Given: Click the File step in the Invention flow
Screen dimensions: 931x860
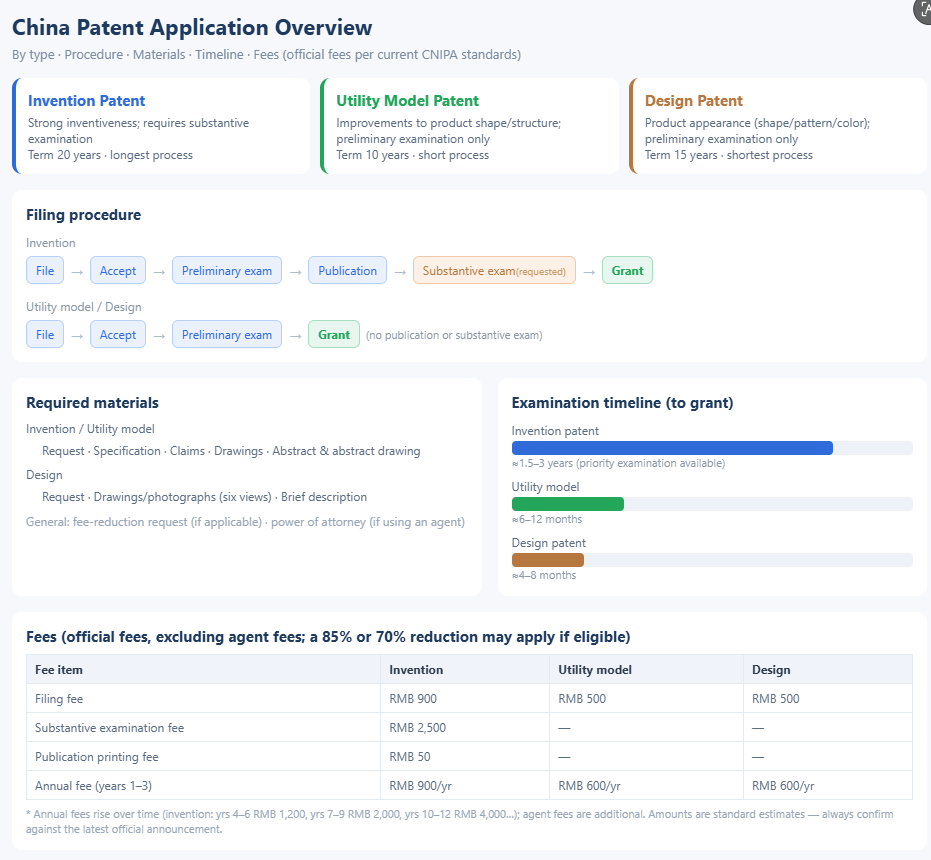Looking at the screenshot, I should (x=45, y=270).
